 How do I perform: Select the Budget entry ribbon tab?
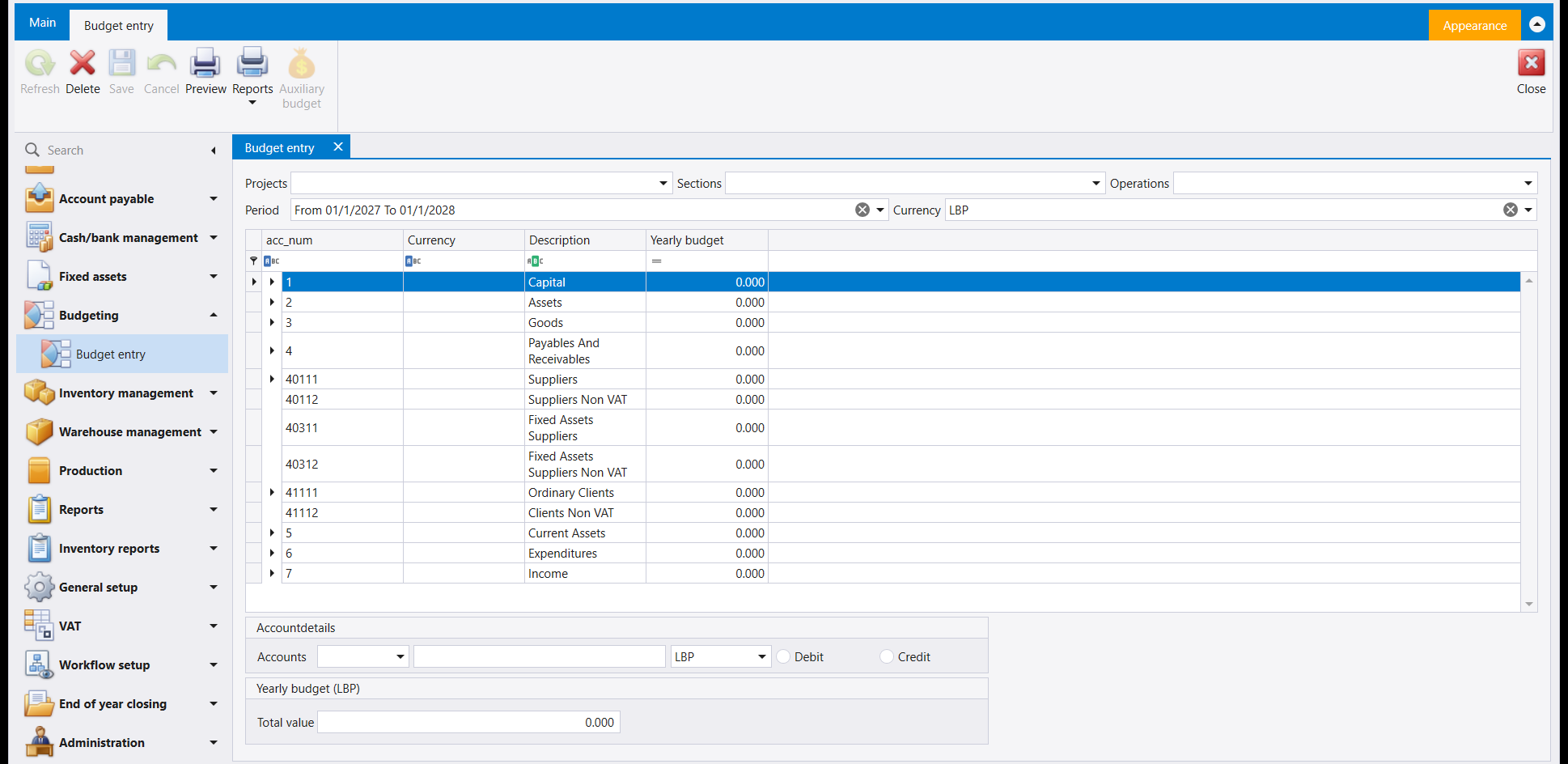(x=118, y=25)
